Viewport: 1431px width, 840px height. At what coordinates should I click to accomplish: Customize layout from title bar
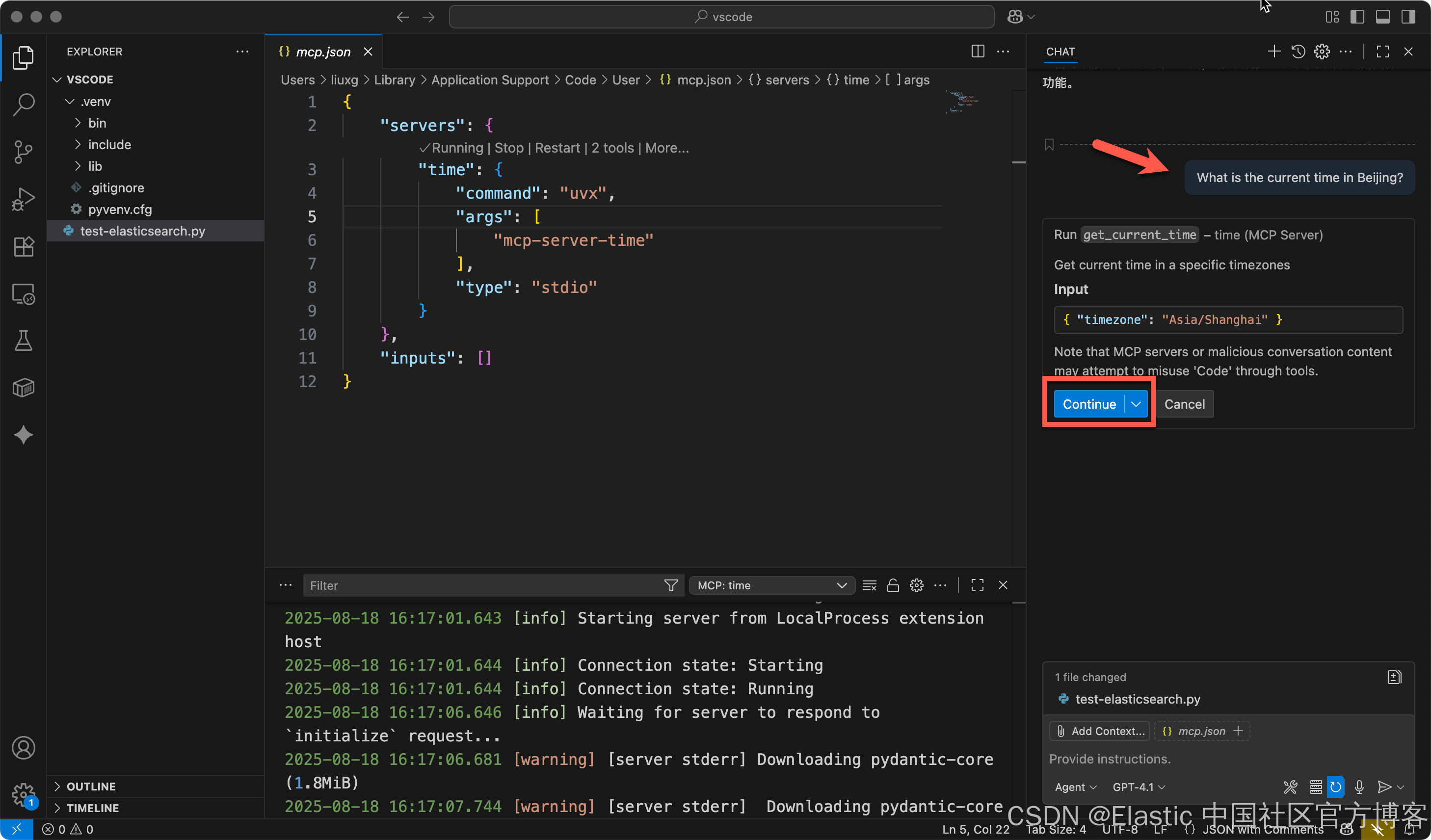(1332, 17)
